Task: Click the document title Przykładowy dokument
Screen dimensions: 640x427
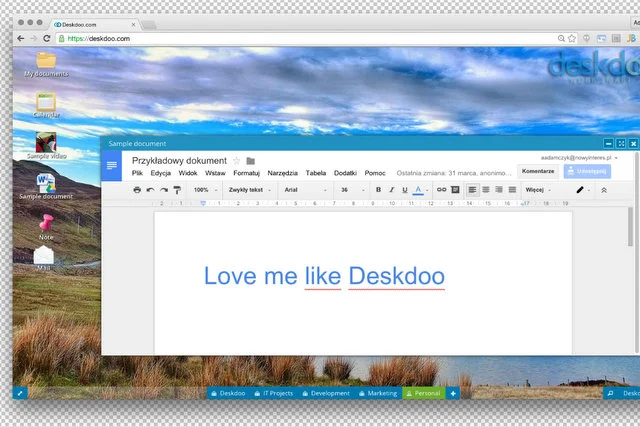Action: [x=179, y=161]
